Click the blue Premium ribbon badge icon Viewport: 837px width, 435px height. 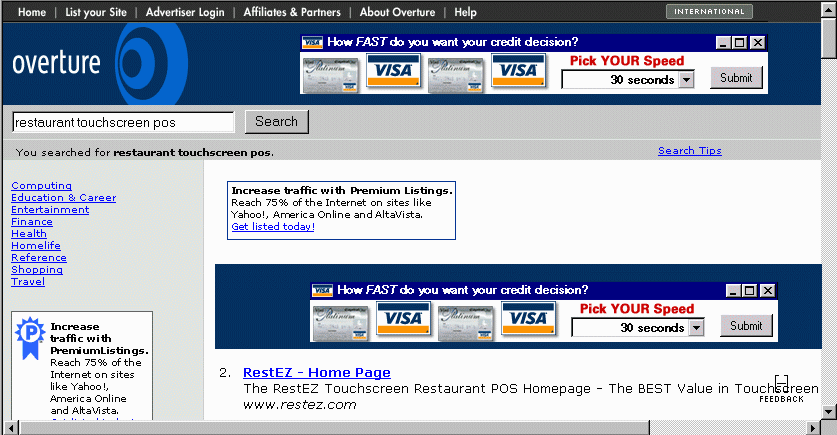pyautogui.click(x=29, y=338)
